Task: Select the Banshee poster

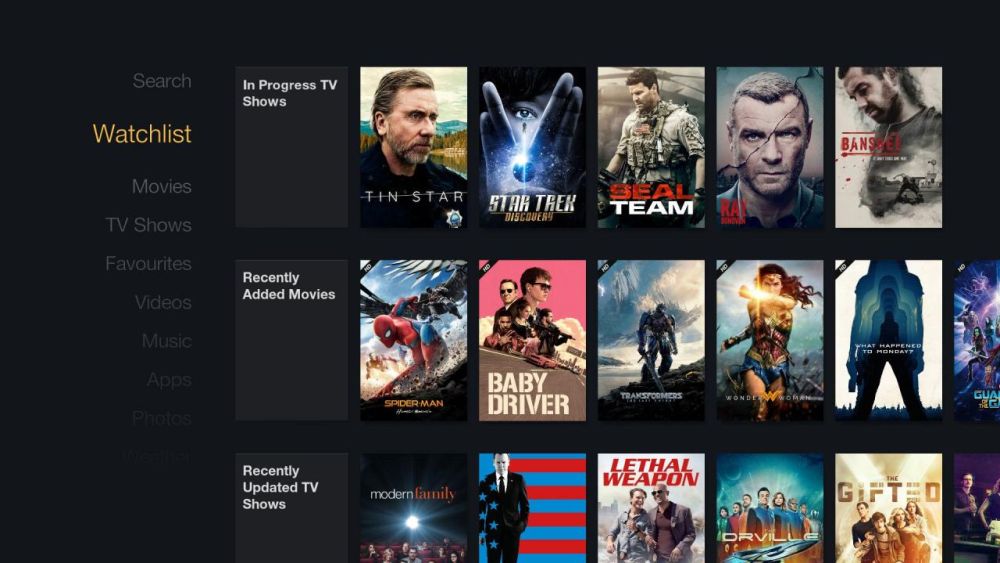Action: click(888, 147)
